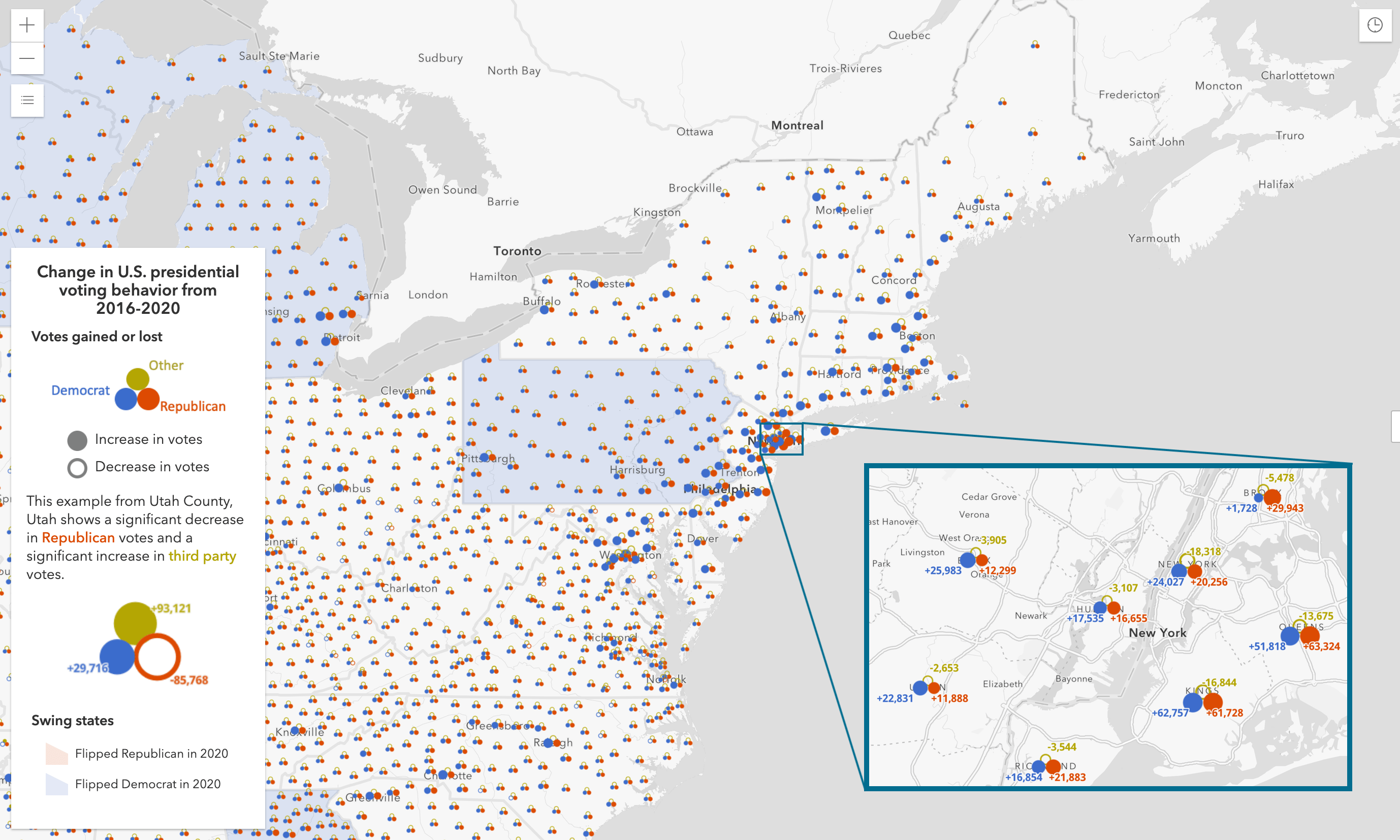Click the Richmond +16,854 Democrat circle
This screenshot has height=840, width=1400.
click(1039, 766)
